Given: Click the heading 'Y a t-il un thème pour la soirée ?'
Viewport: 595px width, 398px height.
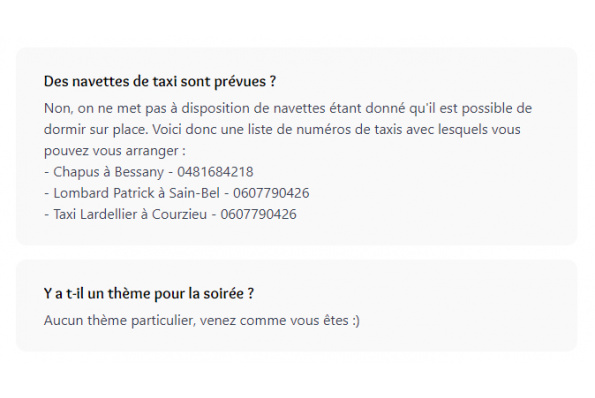Looking at the screenshot, I should pyautogui.click(x=149, y=293).
